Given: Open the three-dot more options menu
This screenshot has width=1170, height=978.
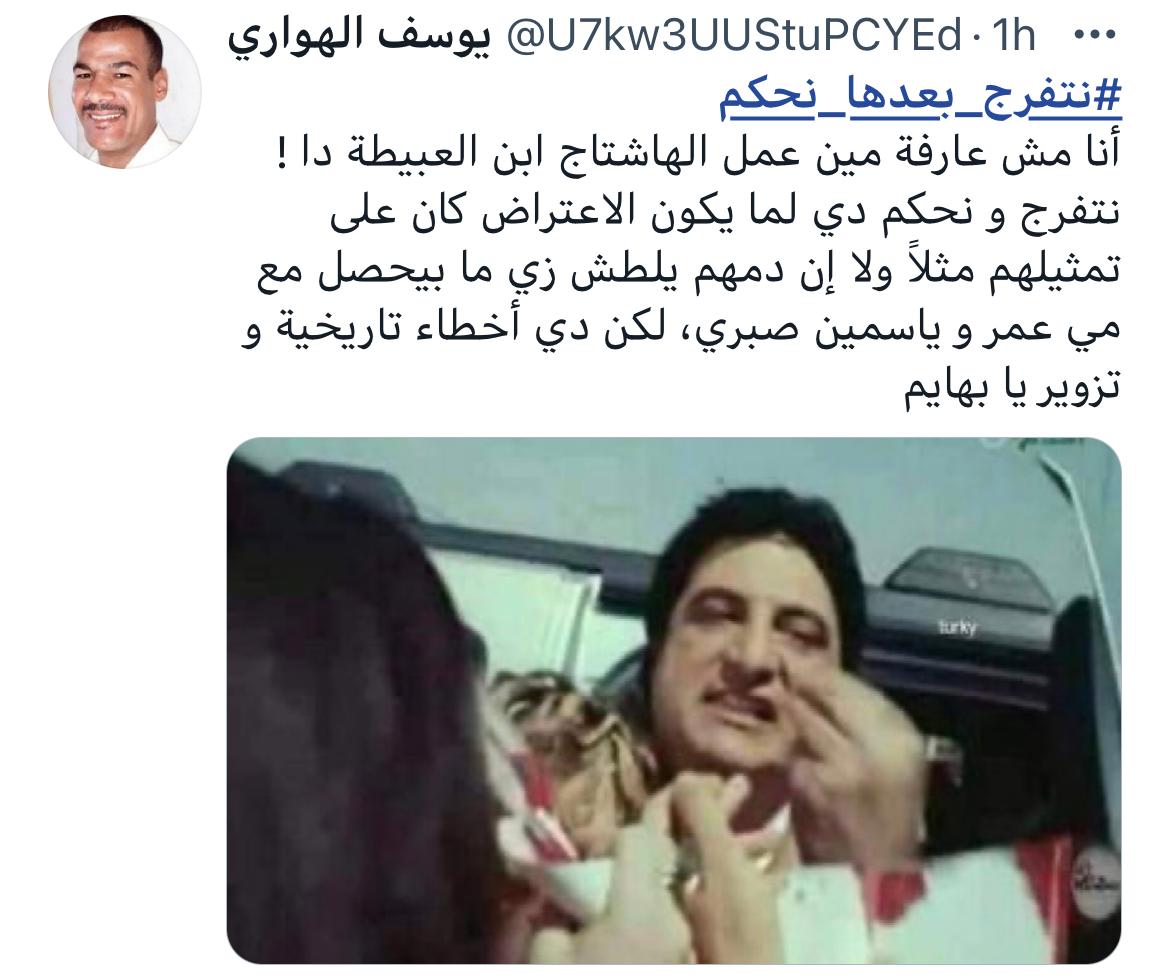Looking at the screenshot, I should [1096, 35].
